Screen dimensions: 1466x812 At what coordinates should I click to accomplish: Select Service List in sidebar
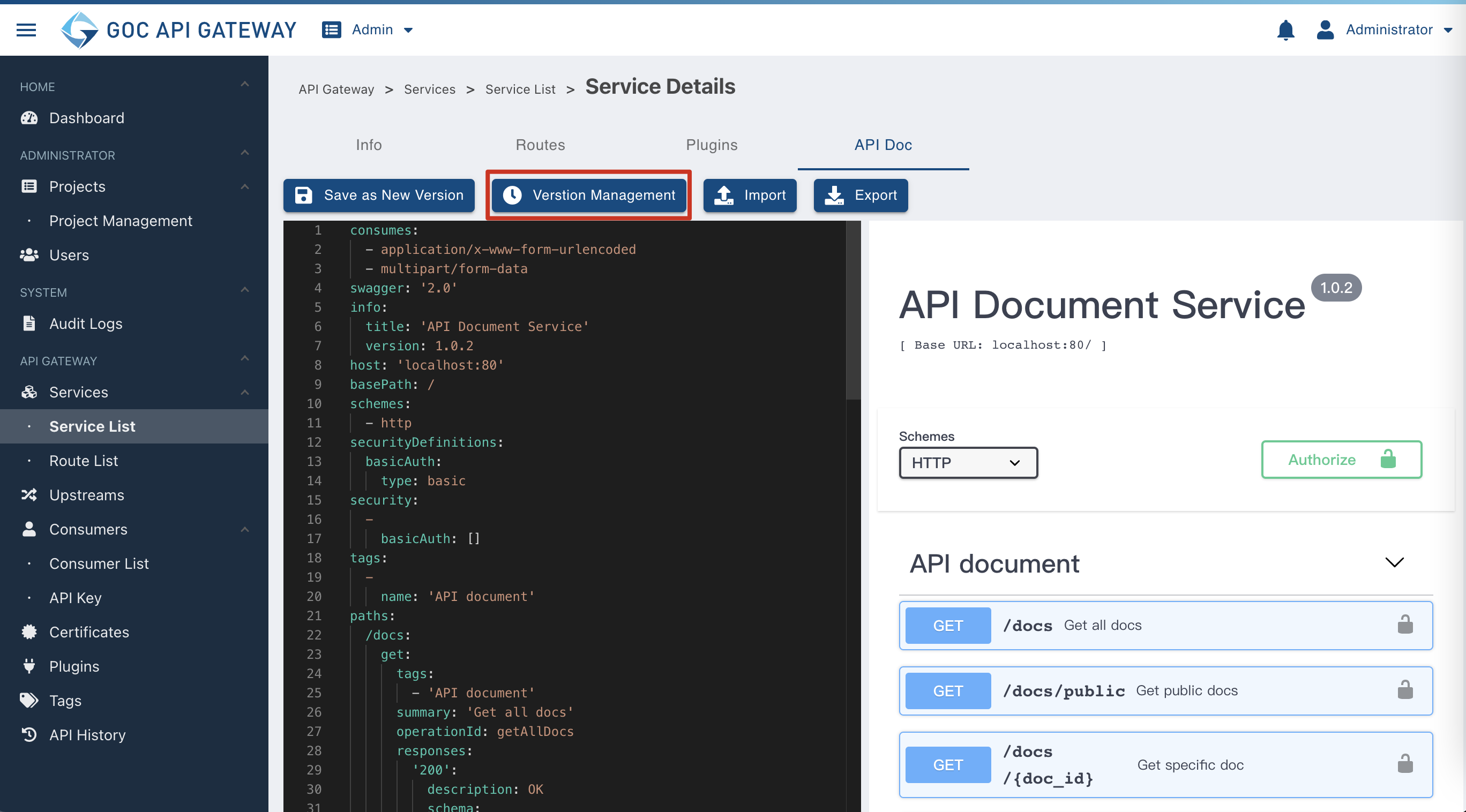134,426
